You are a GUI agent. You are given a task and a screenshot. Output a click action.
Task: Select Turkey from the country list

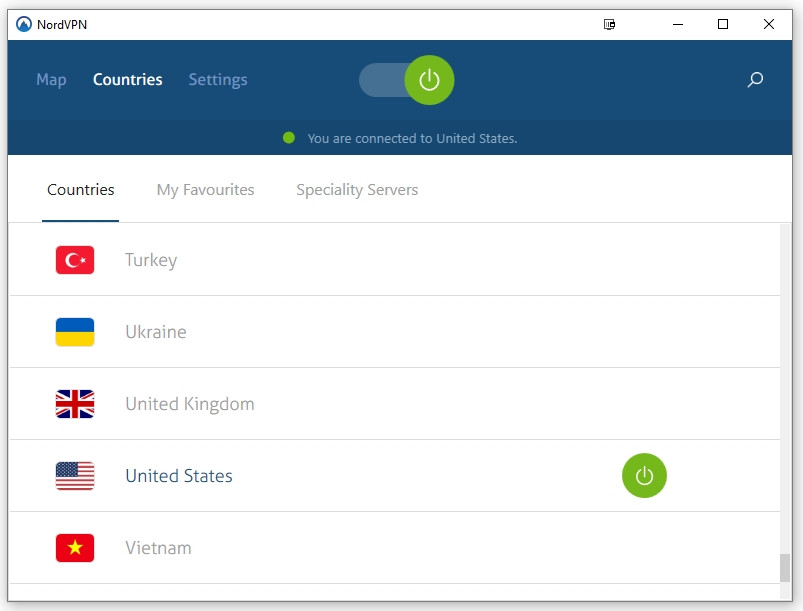click(x=151, y=260)
